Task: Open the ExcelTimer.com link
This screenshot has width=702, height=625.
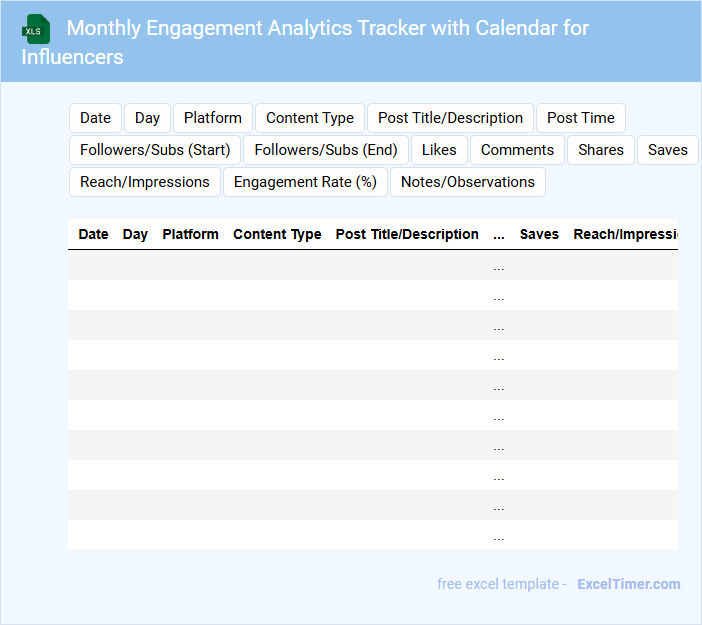Action: [x=628, y=584]
